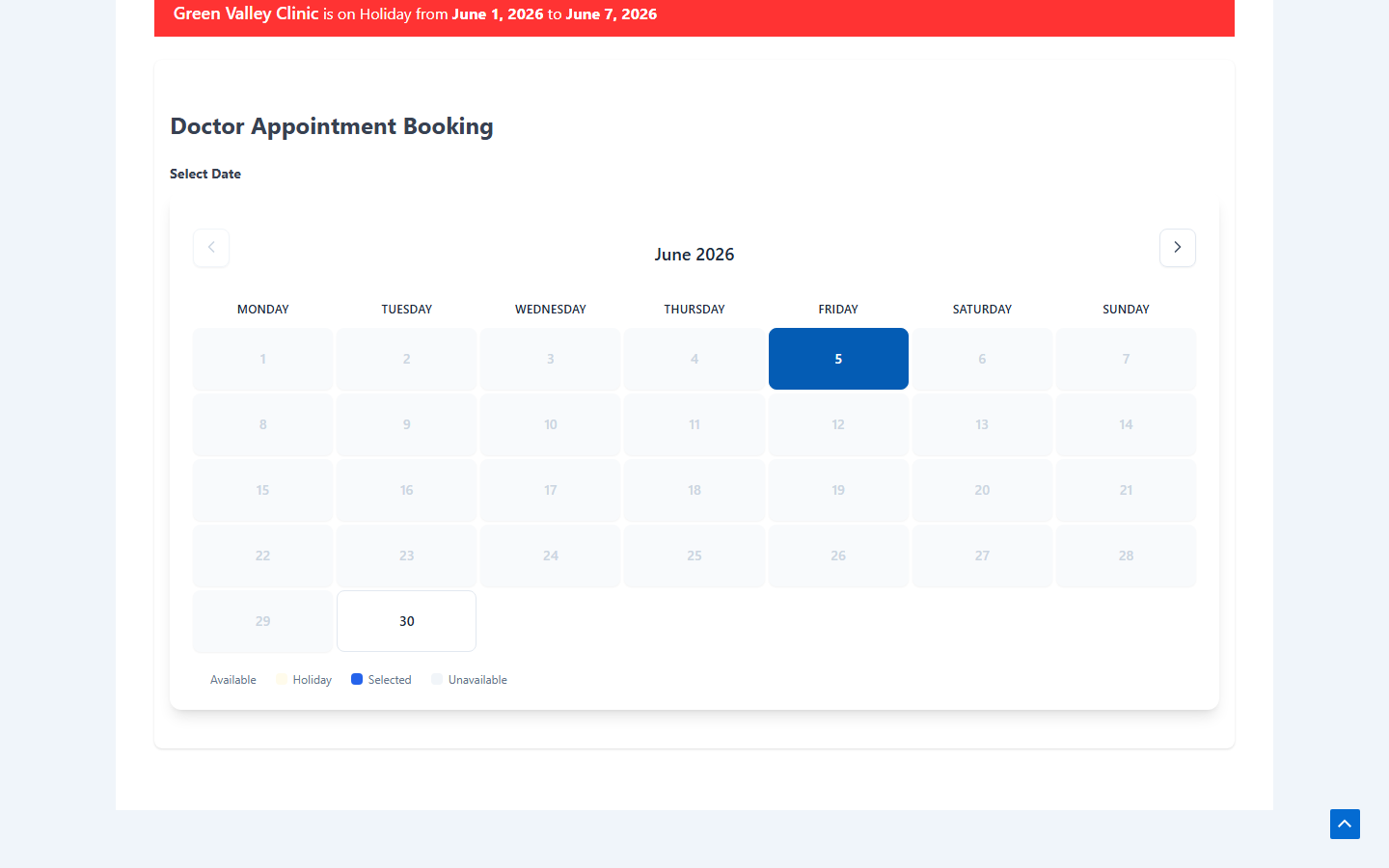Click June 3 date cell

pyautogui.click(x=550, y=359)
